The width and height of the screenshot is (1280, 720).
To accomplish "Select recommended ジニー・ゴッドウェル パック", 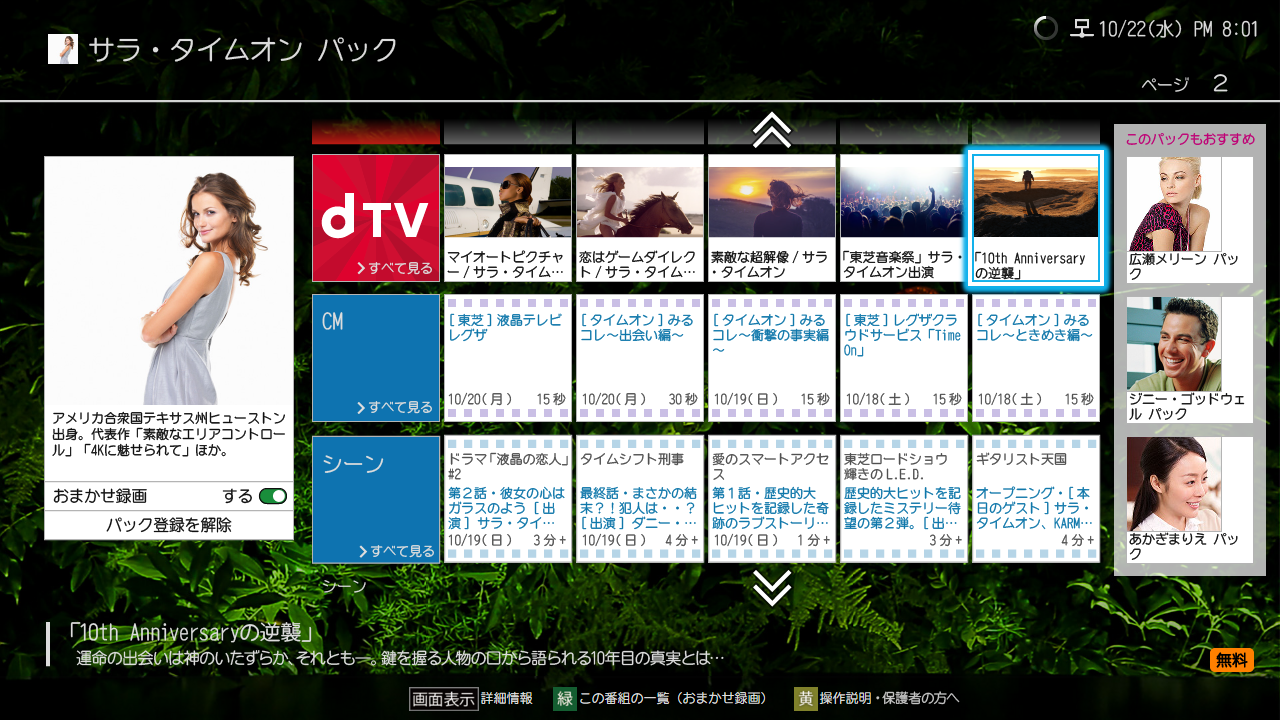I will (x=1190, y=359).
